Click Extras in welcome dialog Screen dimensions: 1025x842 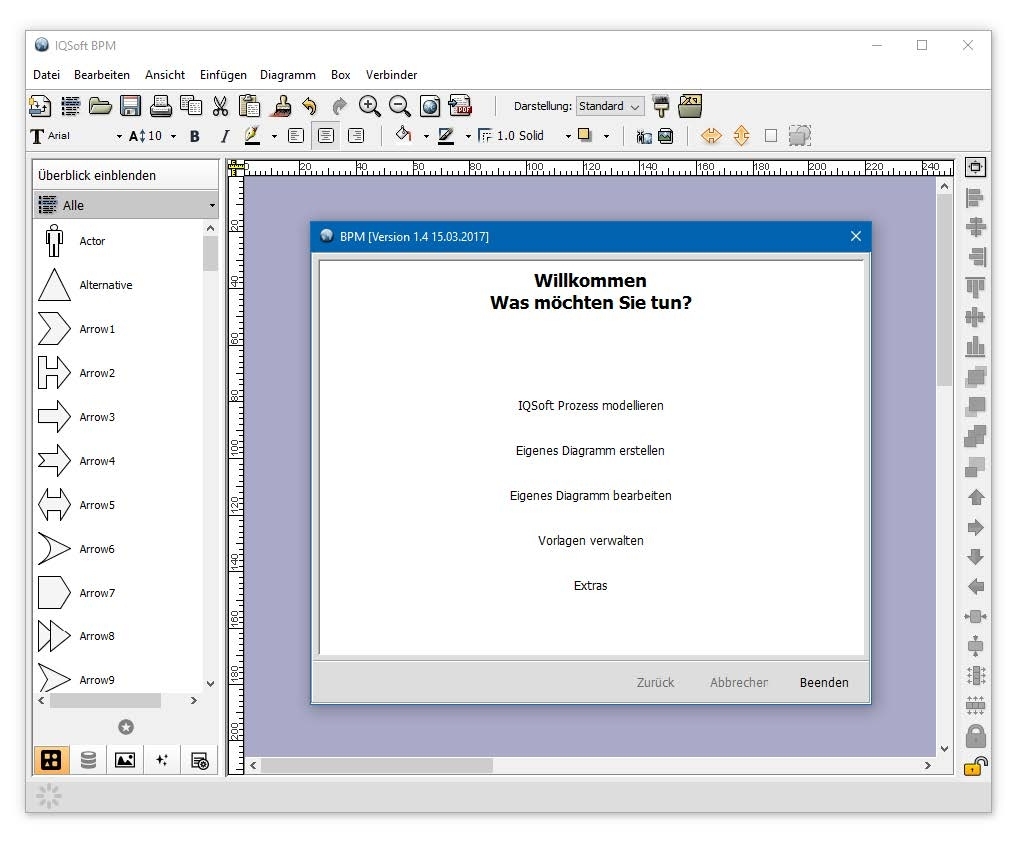(590, 586)
